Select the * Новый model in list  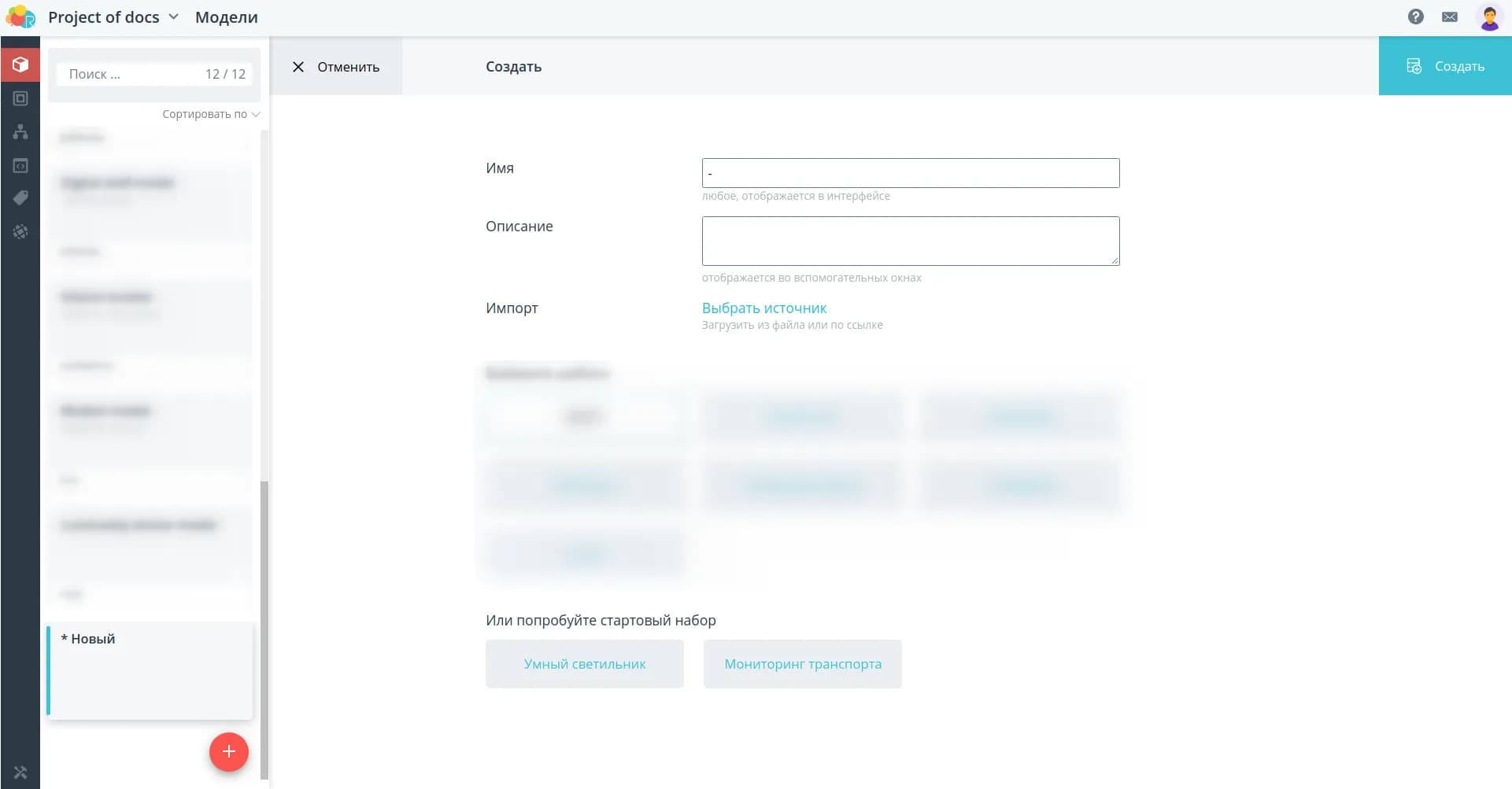tap(150, 669)
